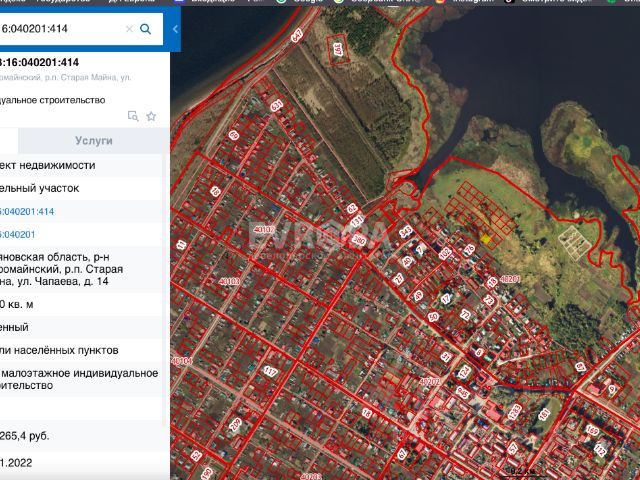Click map parcel label 32
Screen dimensions: 640x480
click(x=196, y=456)
